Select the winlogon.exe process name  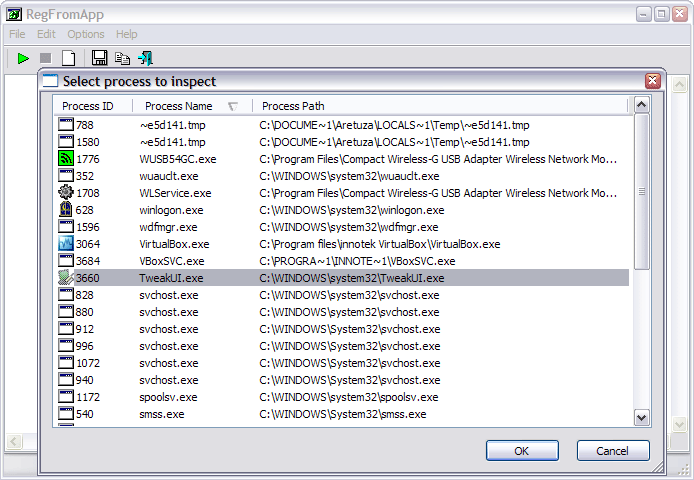[171, 210]
